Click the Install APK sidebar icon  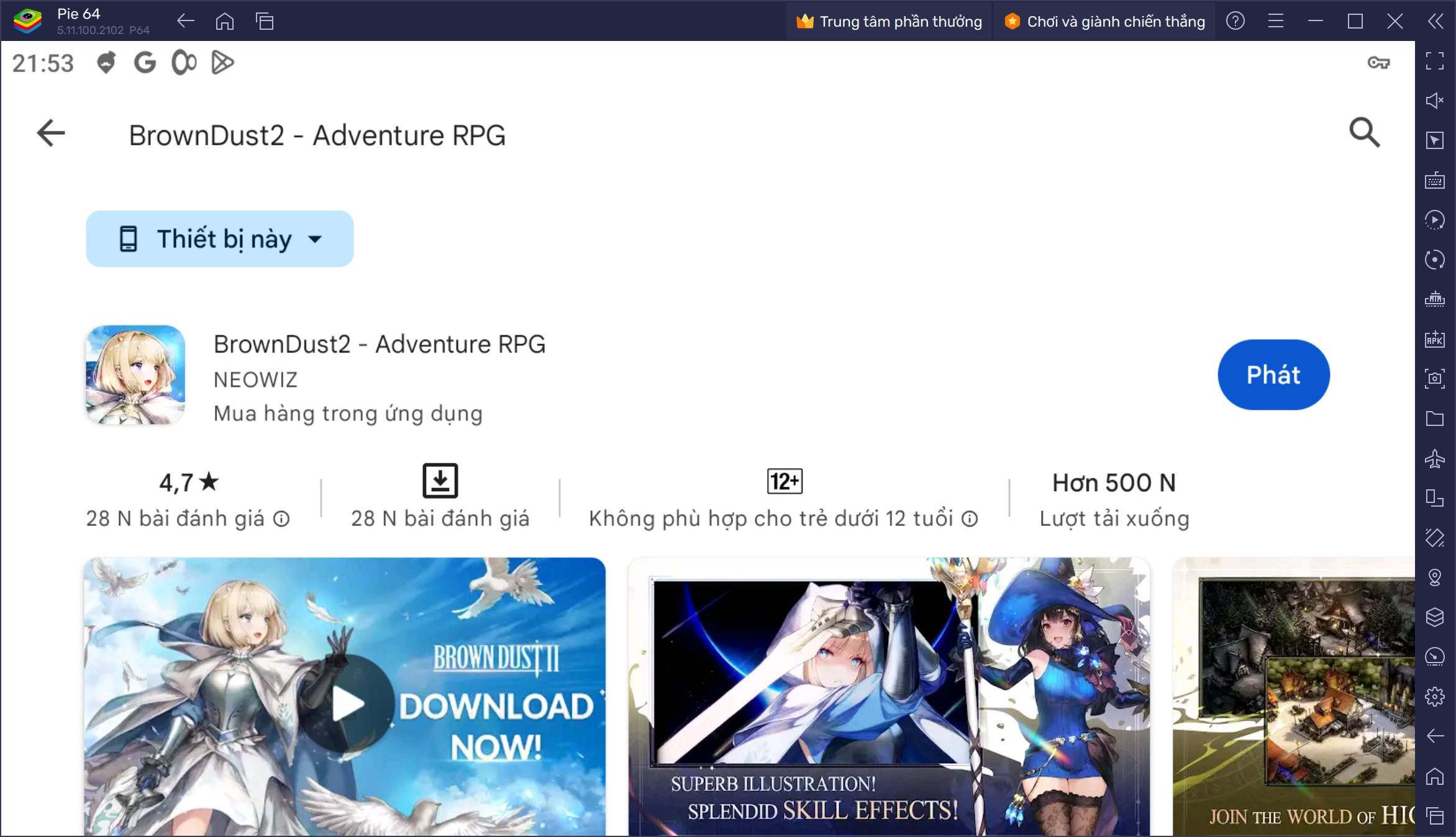point(1435,339)
